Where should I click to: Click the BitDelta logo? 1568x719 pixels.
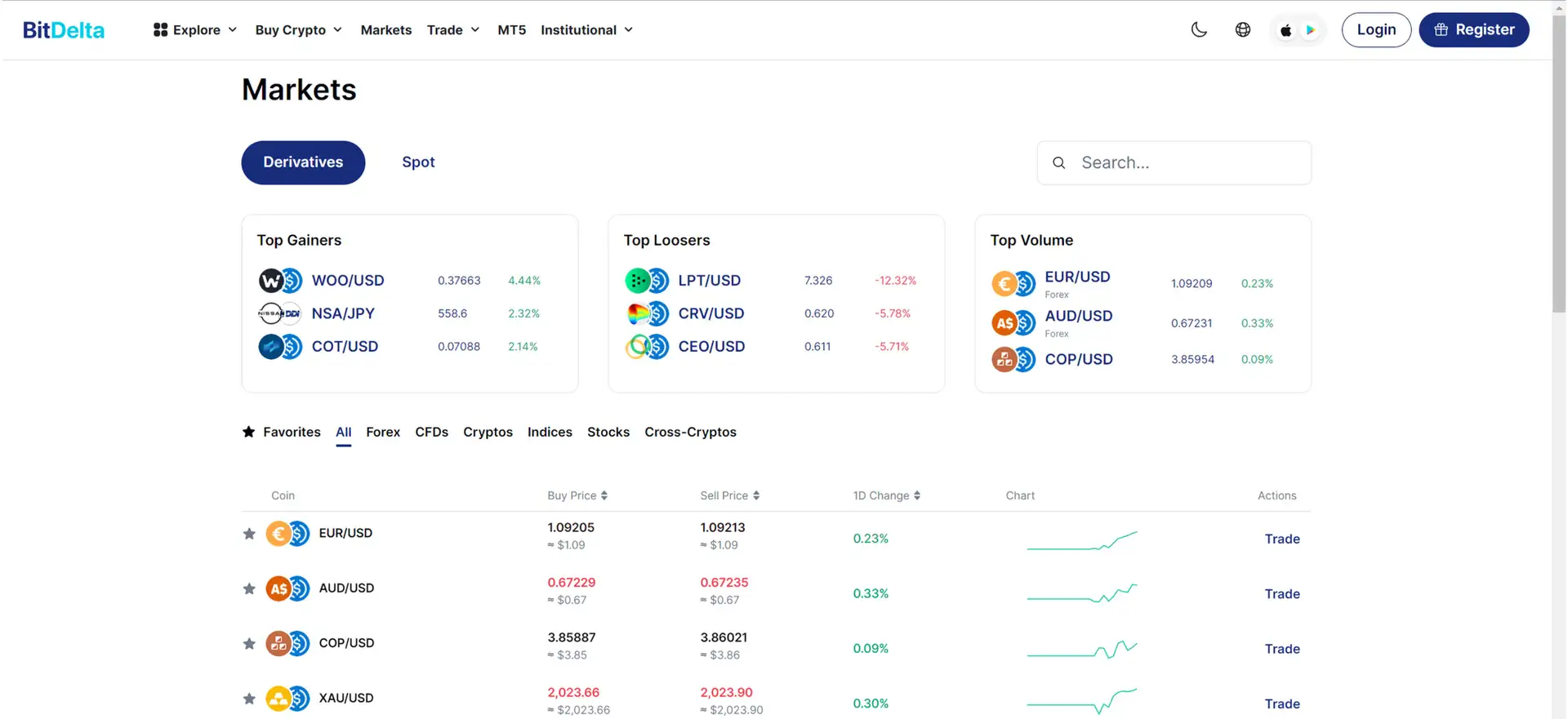pos(64,30)
